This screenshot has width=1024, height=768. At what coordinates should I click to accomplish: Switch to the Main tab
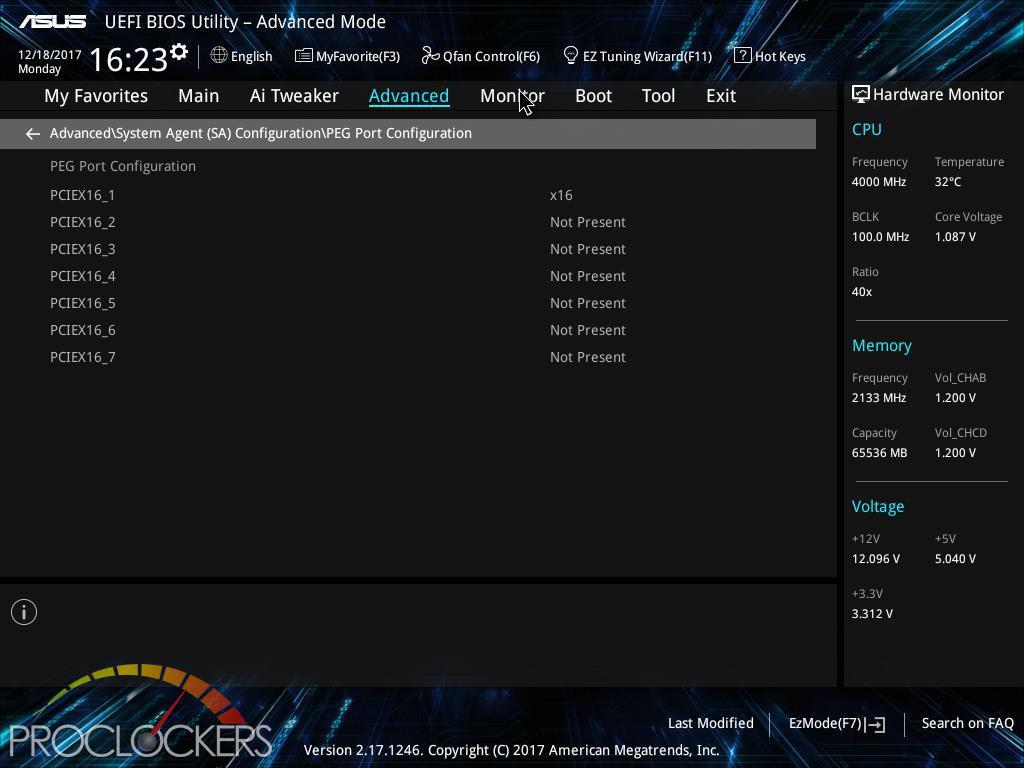click(x=199, y=96)
